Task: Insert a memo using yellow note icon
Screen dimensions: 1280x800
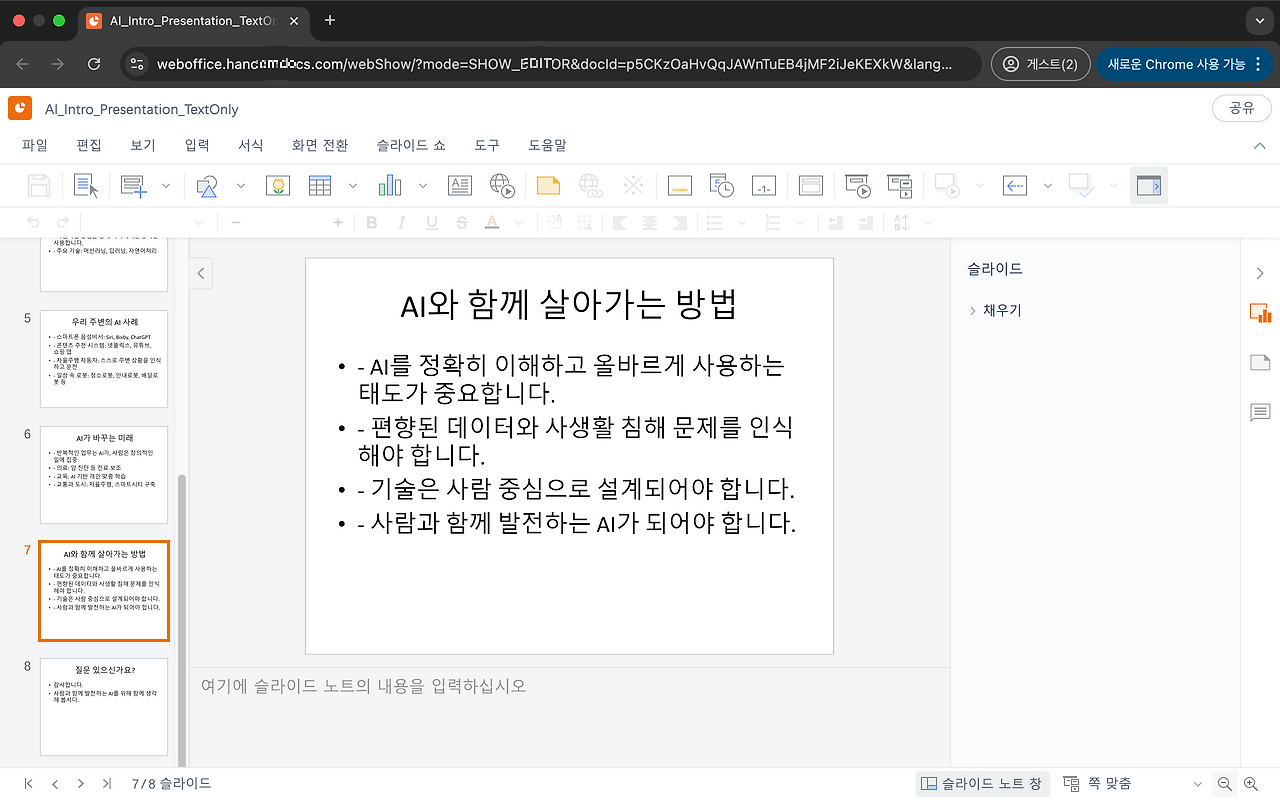Action: point(548,185)
